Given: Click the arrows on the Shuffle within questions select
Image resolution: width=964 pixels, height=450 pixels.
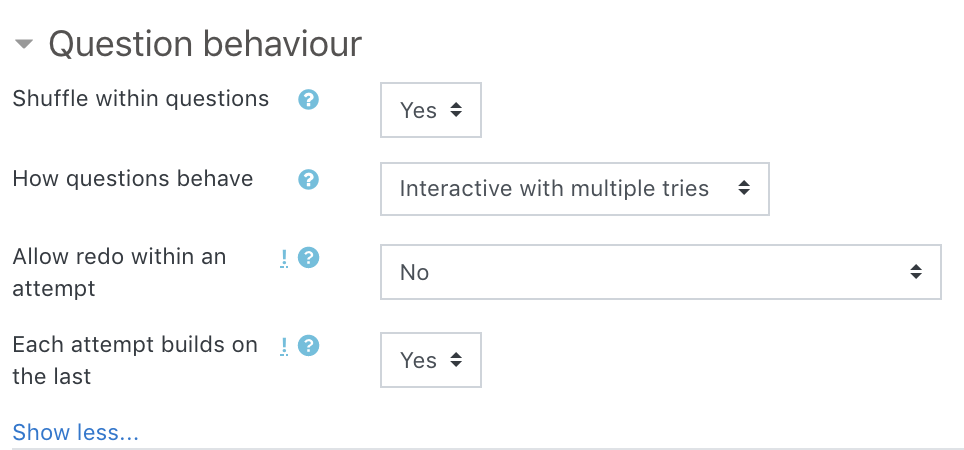Looking at the screenshot, I should click(456, 110).
